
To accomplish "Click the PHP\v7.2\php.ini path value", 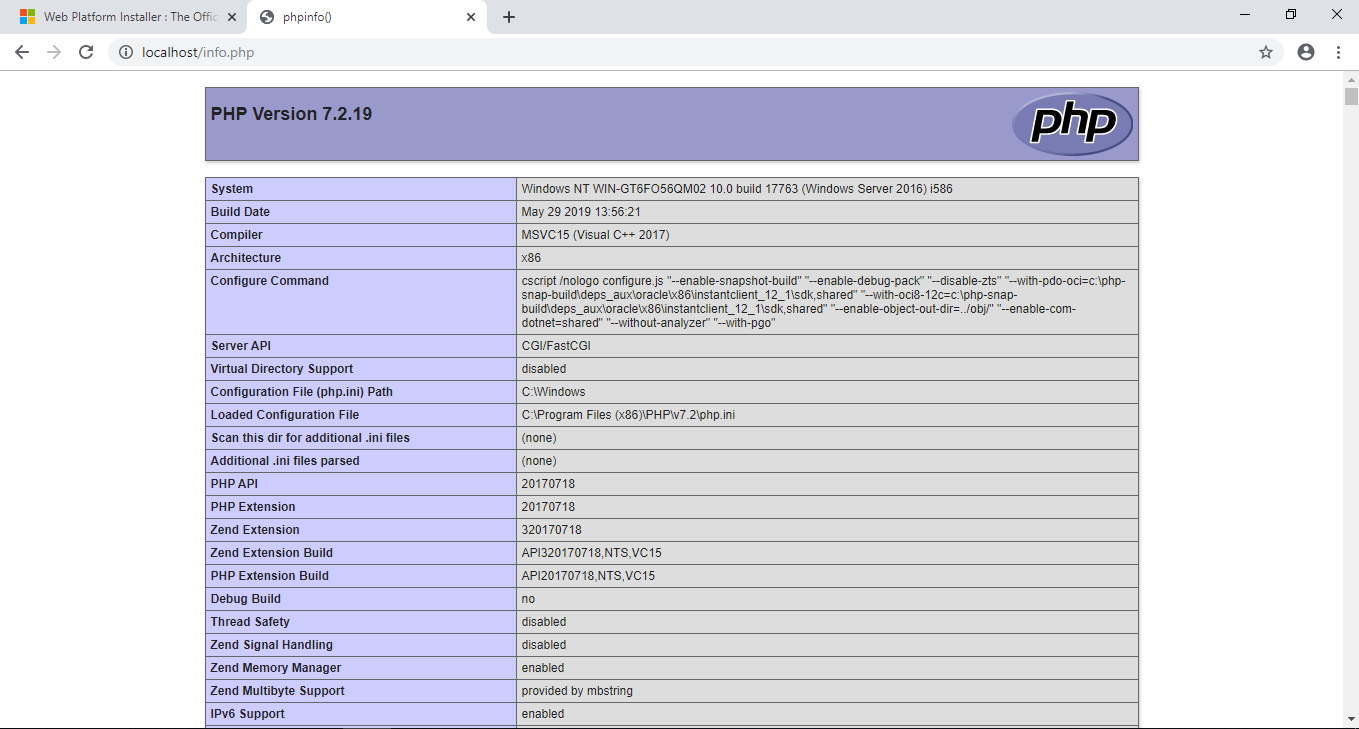I will [x=628, y=415].
